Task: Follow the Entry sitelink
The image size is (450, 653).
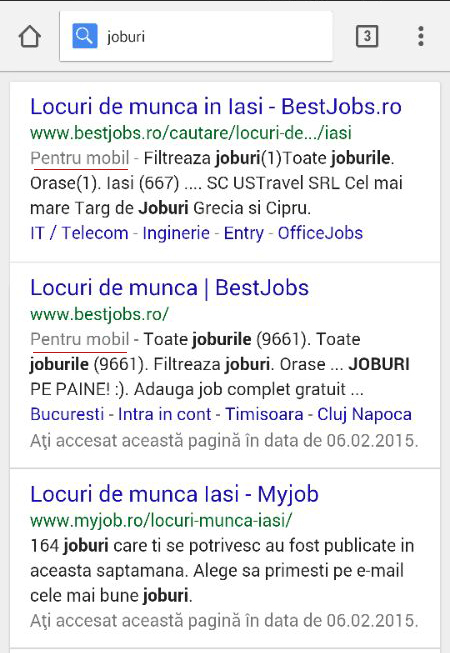Action: tap(244, 233)
